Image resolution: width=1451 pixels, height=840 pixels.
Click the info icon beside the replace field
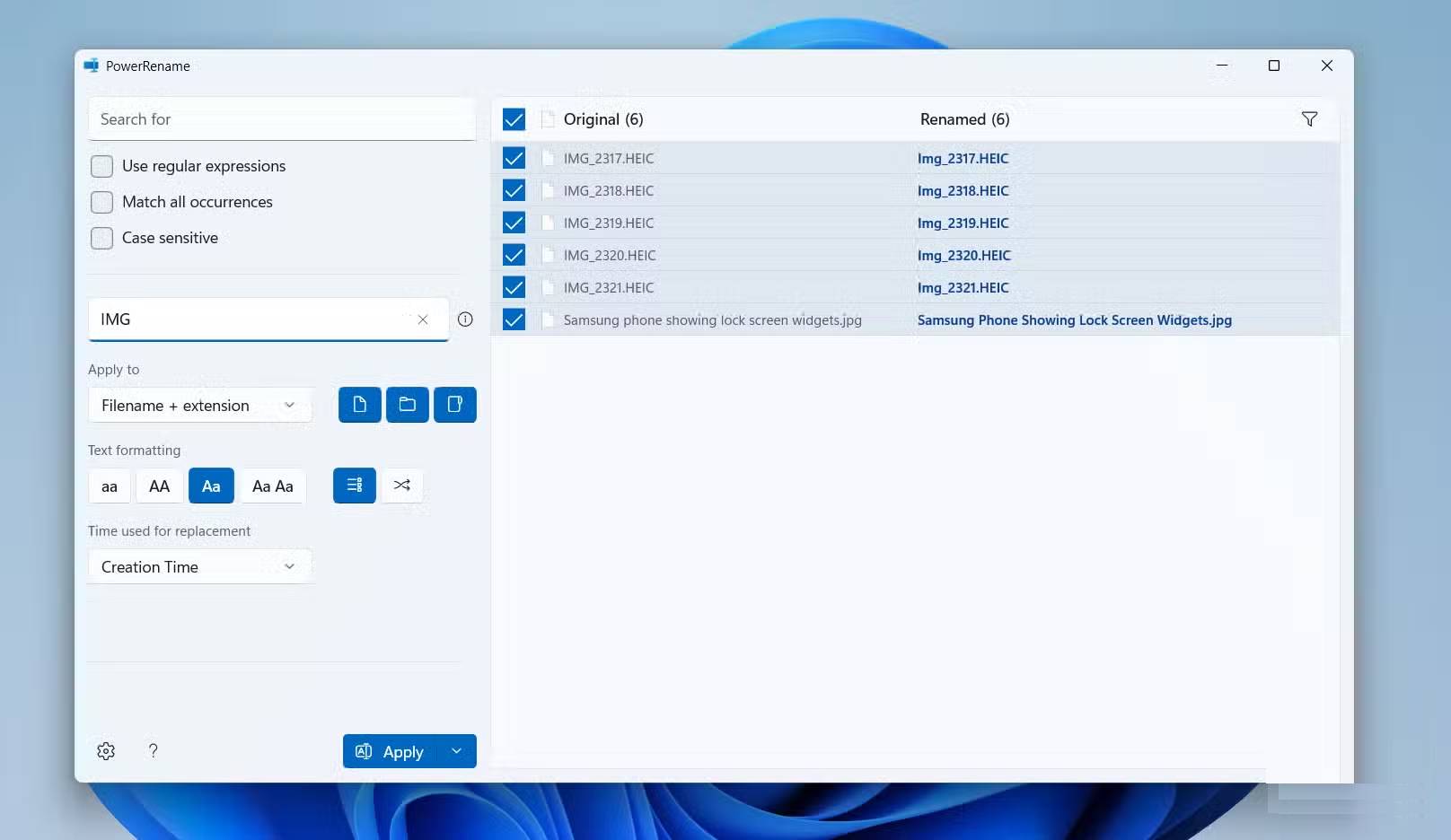(x=465, y=319)
